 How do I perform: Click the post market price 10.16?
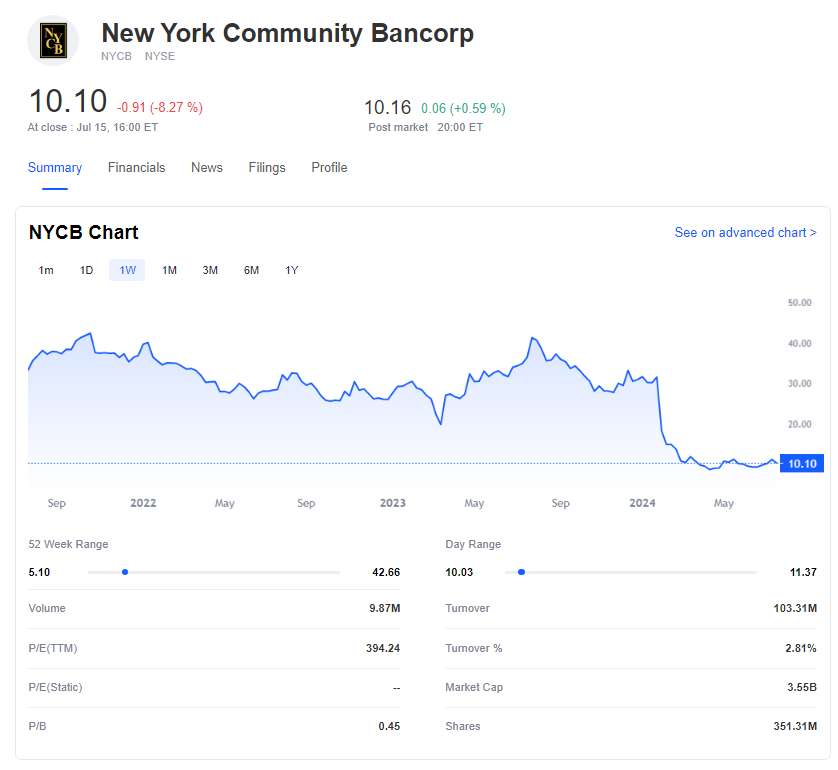click(387, 107)
